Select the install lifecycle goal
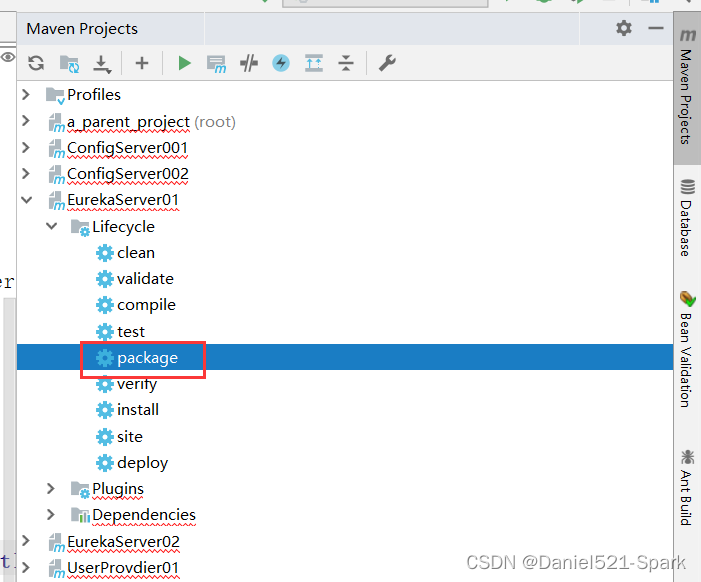This screenshot has height=582, width=701. click(138, 409)
